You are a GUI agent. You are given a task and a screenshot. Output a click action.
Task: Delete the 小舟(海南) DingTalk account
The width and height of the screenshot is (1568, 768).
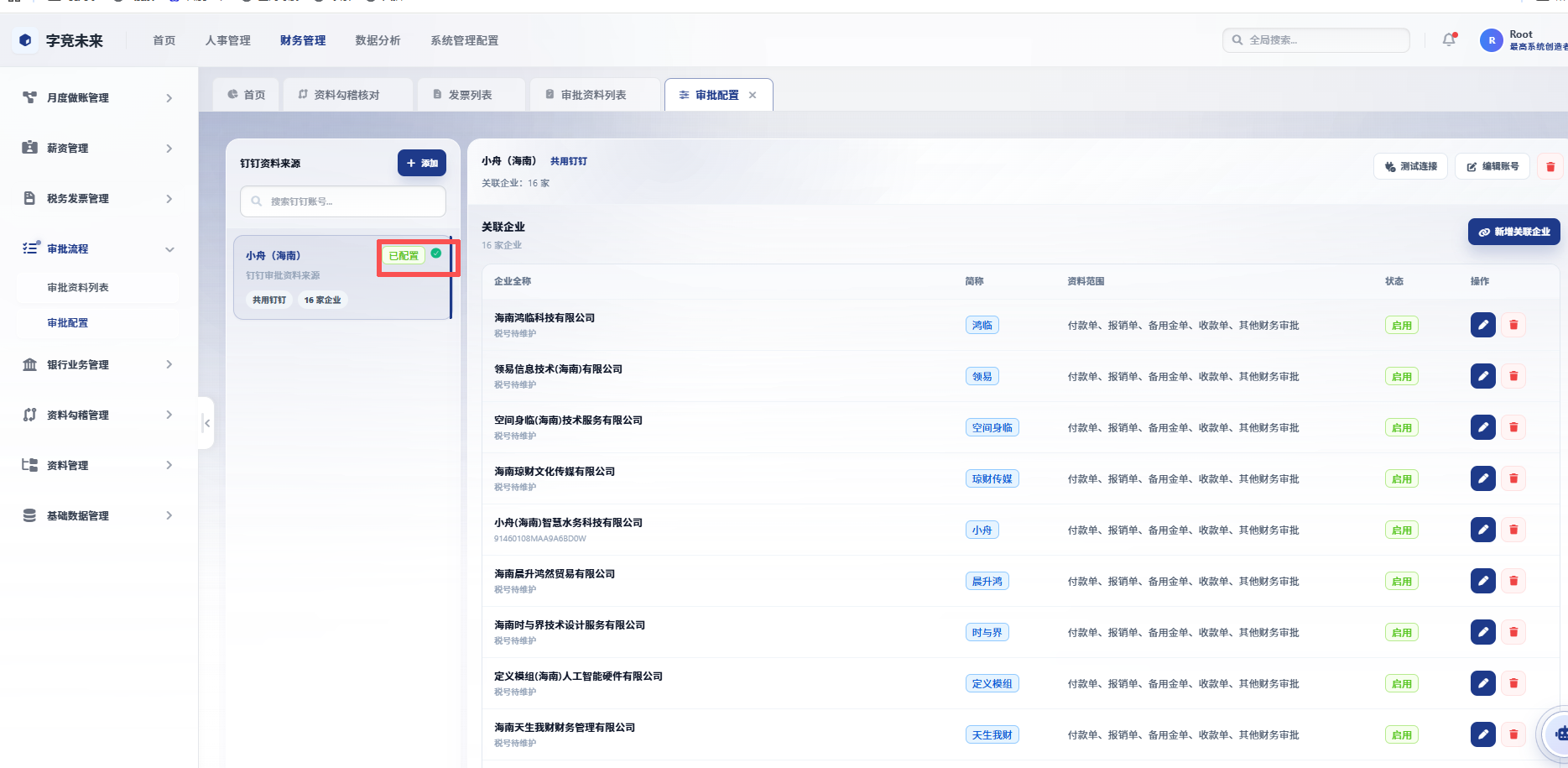[1550, 166]
